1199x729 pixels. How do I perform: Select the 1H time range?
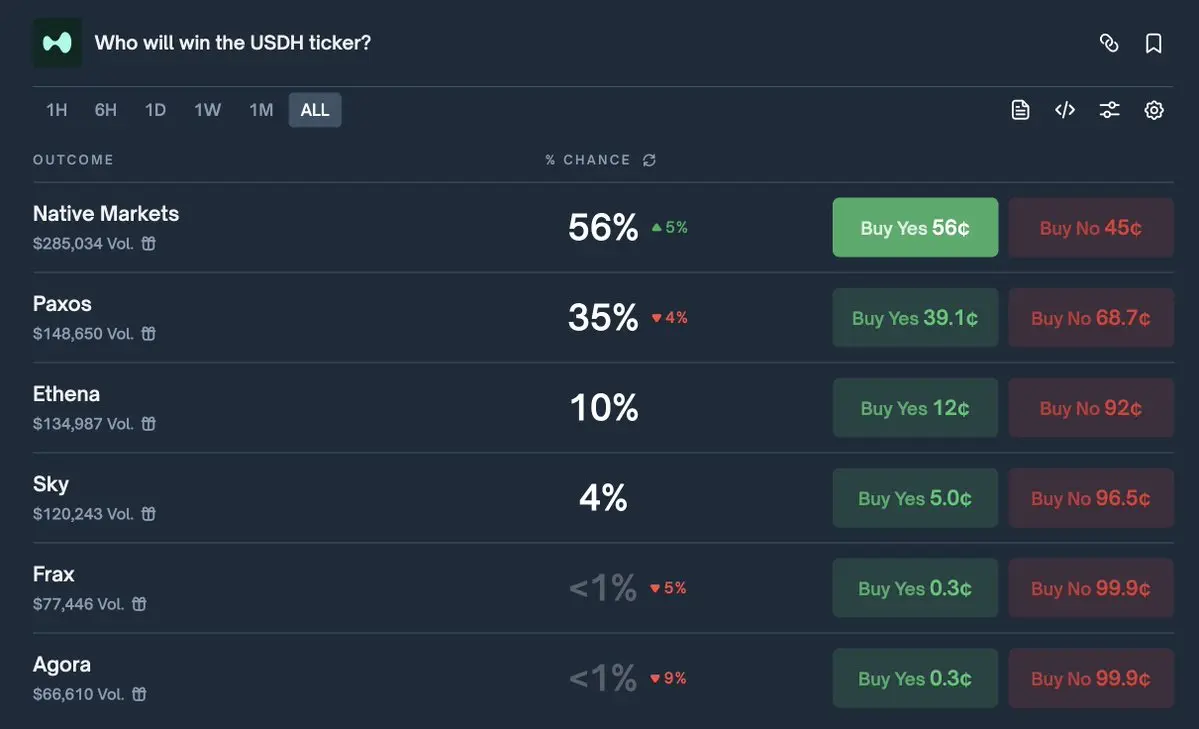pyautogui.click(x=57, y=110)
